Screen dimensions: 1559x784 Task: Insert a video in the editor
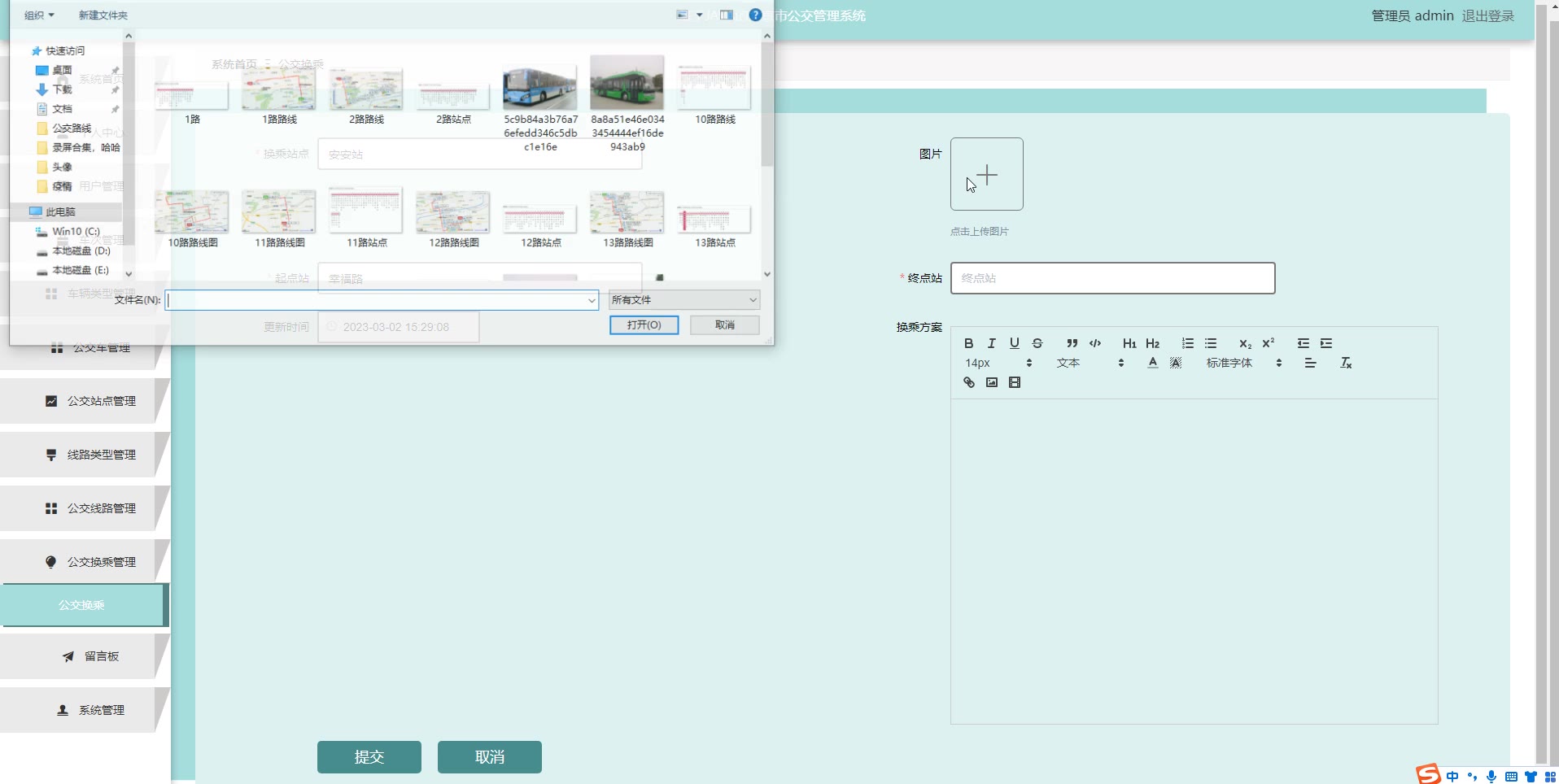(x=1014, y=382)
